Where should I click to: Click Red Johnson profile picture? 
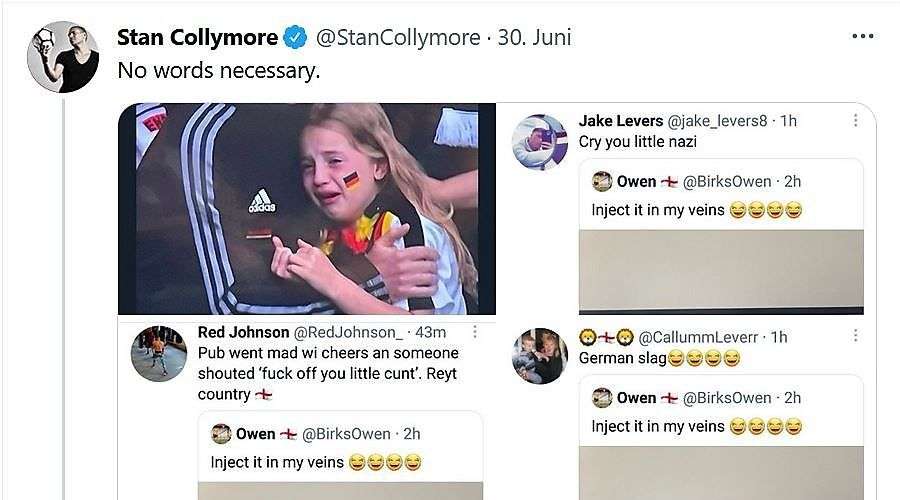point(159,354)
